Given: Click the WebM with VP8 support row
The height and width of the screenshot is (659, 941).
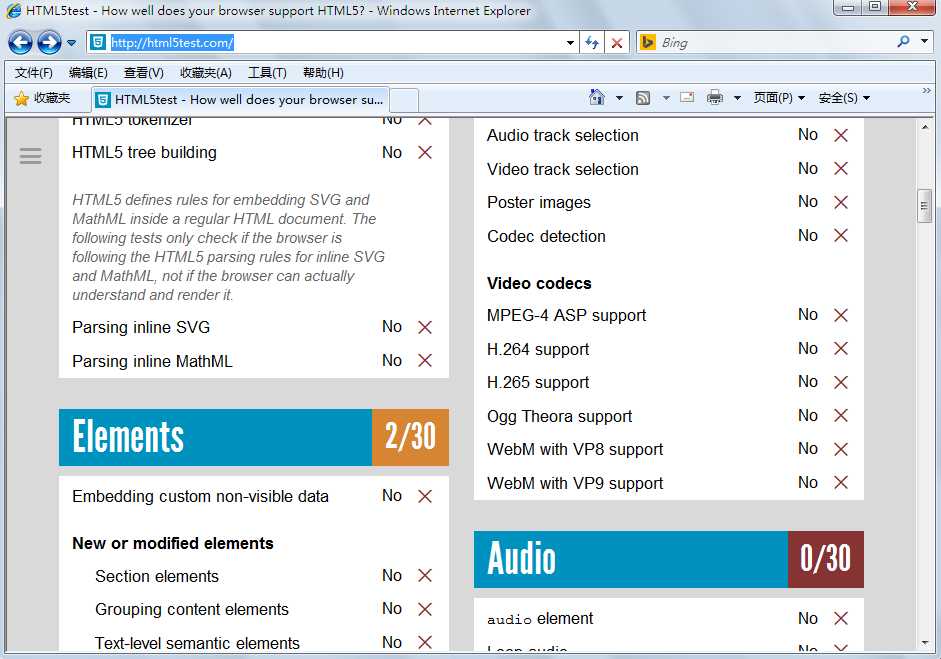Looking at the screenshot, I should [x=668, y=449].
